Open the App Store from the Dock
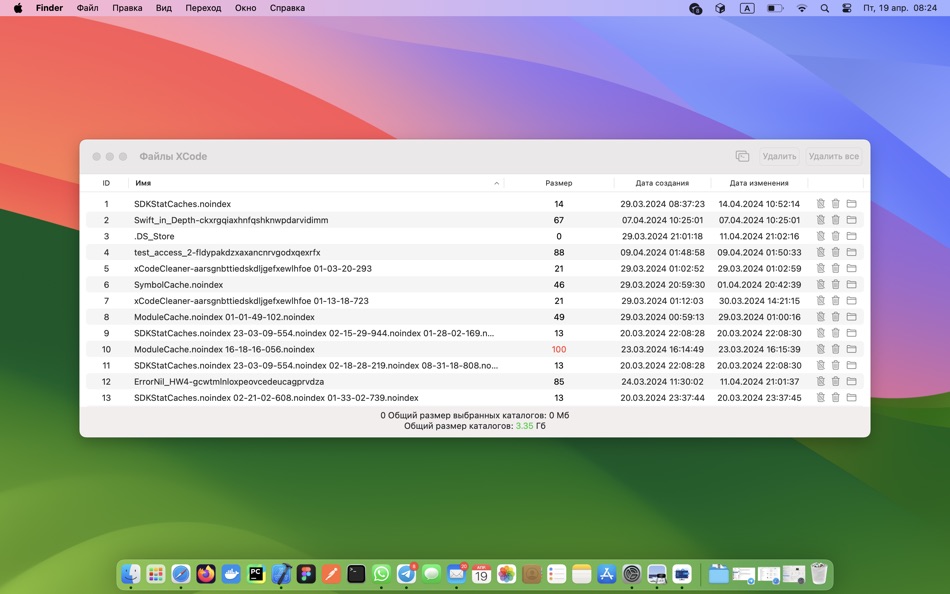The height and width of the screenshot is (594, 950). point(606,573)
